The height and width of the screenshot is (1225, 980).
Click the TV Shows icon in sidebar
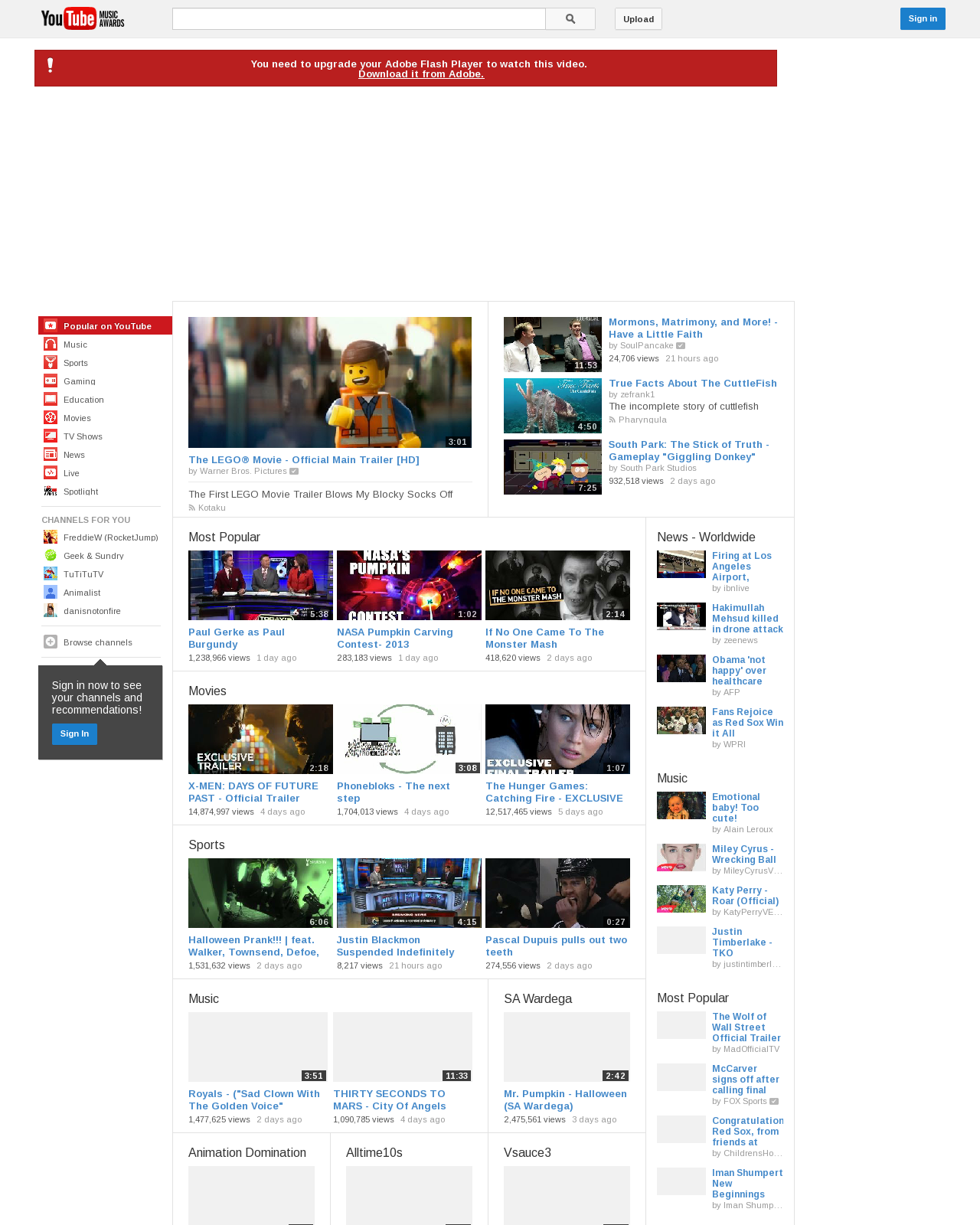[x=51, y=436]
